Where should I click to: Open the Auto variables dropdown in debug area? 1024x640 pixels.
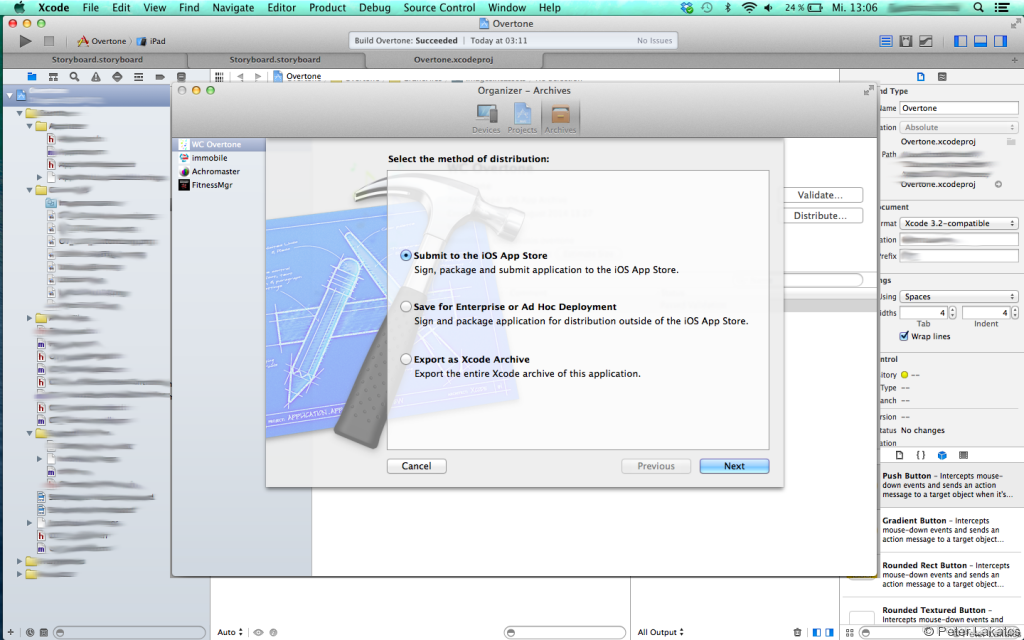pos(230,632)
